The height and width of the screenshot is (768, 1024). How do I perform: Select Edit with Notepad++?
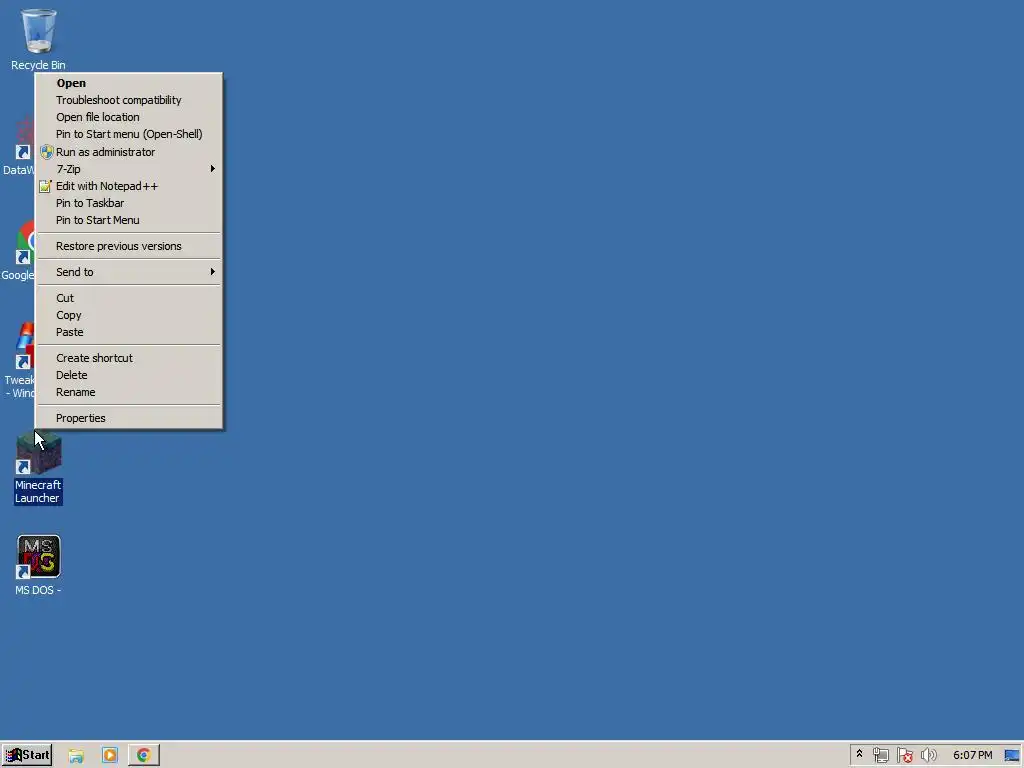129,186
